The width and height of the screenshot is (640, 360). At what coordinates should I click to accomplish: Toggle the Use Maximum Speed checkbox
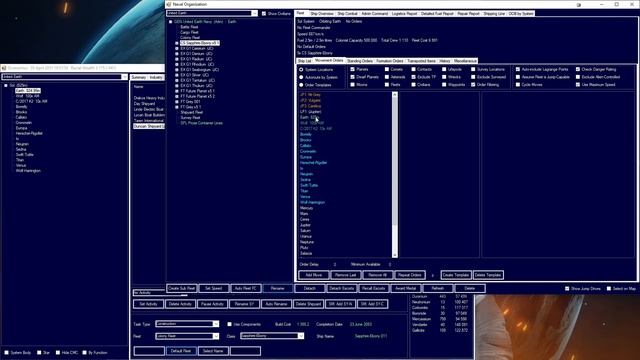click(578, 84)
